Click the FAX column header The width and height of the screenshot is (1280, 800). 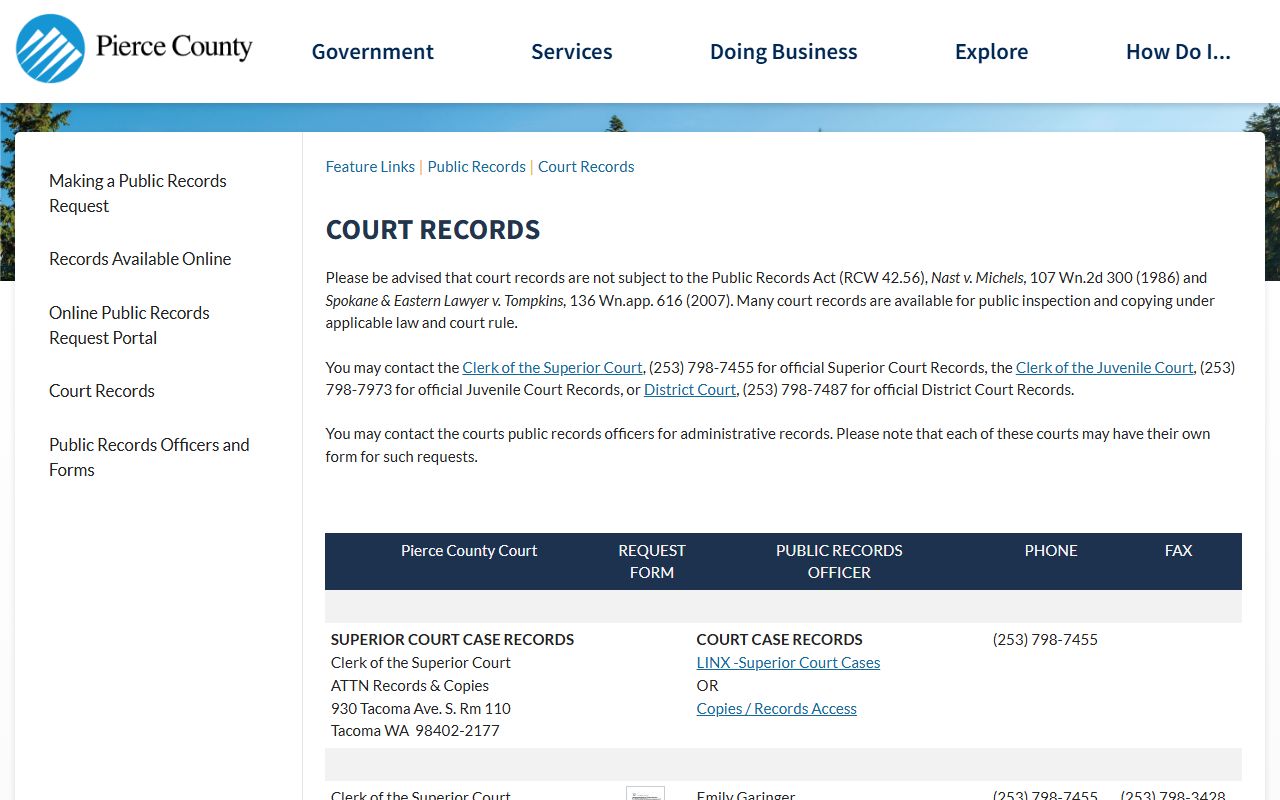(1179, 551)
